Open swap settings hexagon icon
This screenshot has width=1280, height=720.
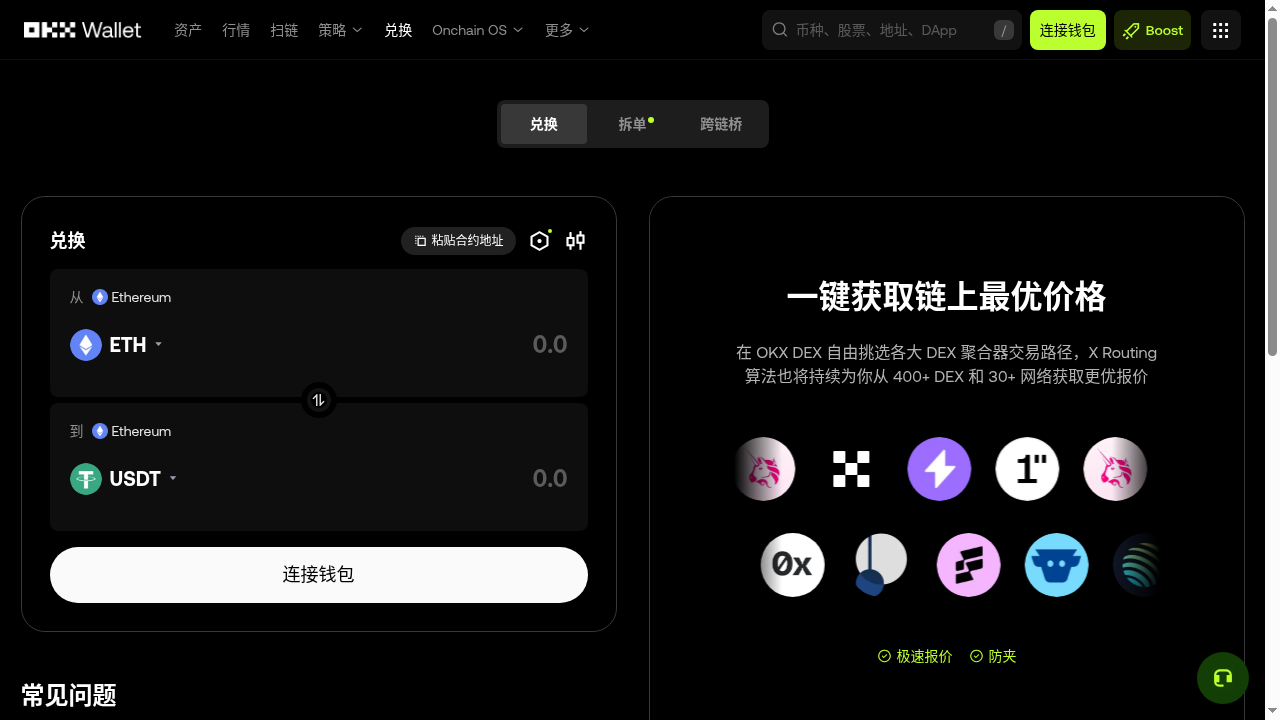[x=540, y=240]
